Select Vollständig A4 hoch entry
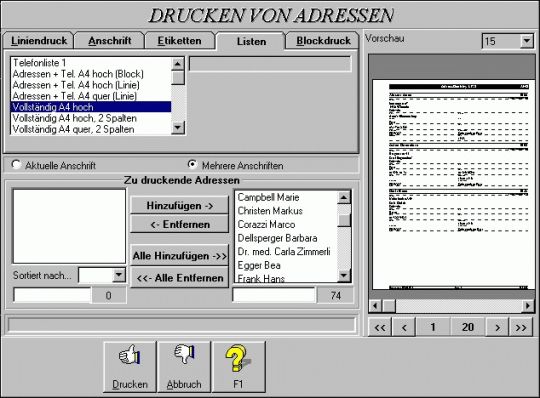 pos(91,107)
